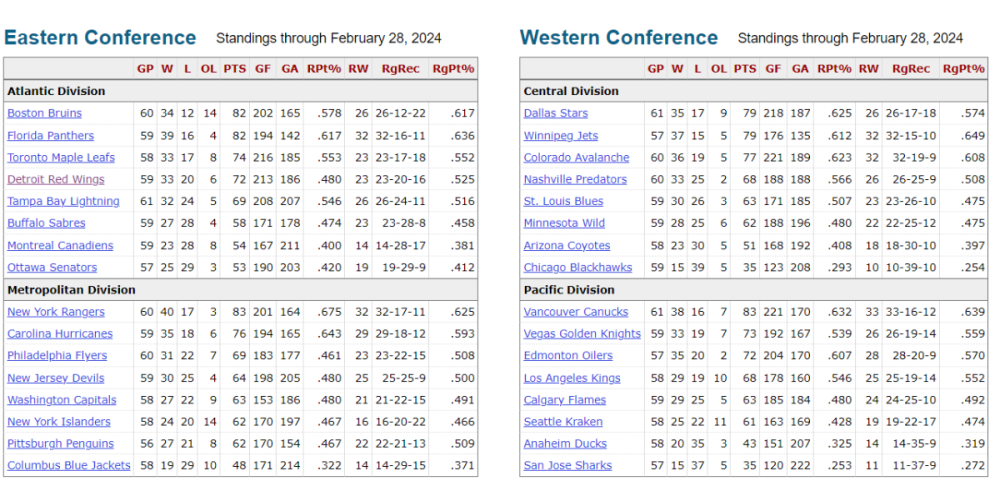Screen dimensions: 1000x491
Task: Open the Columbus Blue Jackets link
Action: (x=68, y=466)
